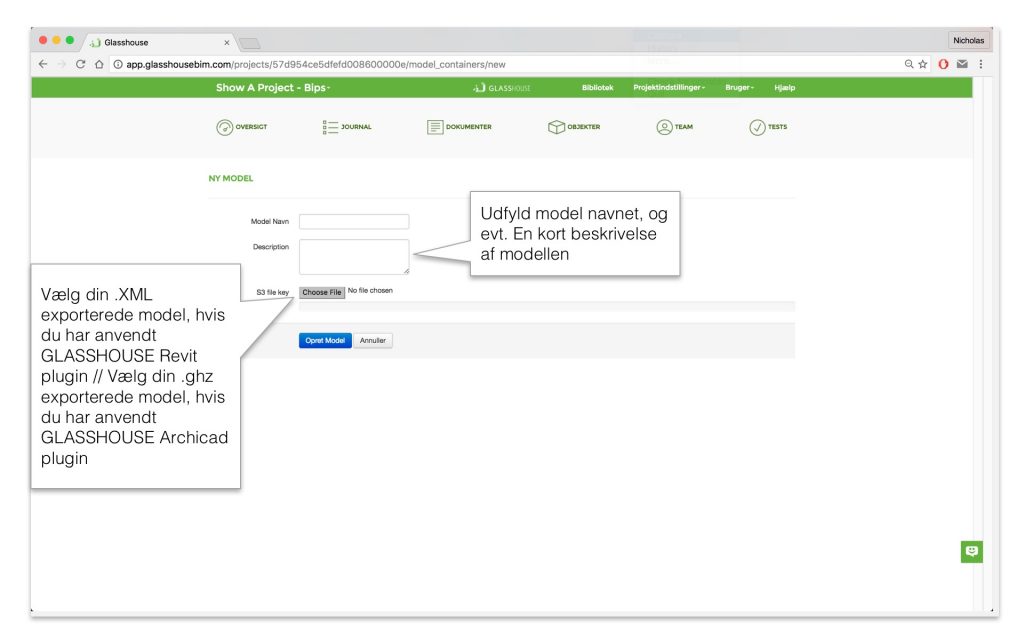The image size is (1024, 640).
Task: Focus the Description text area
Action: [354, 257]
